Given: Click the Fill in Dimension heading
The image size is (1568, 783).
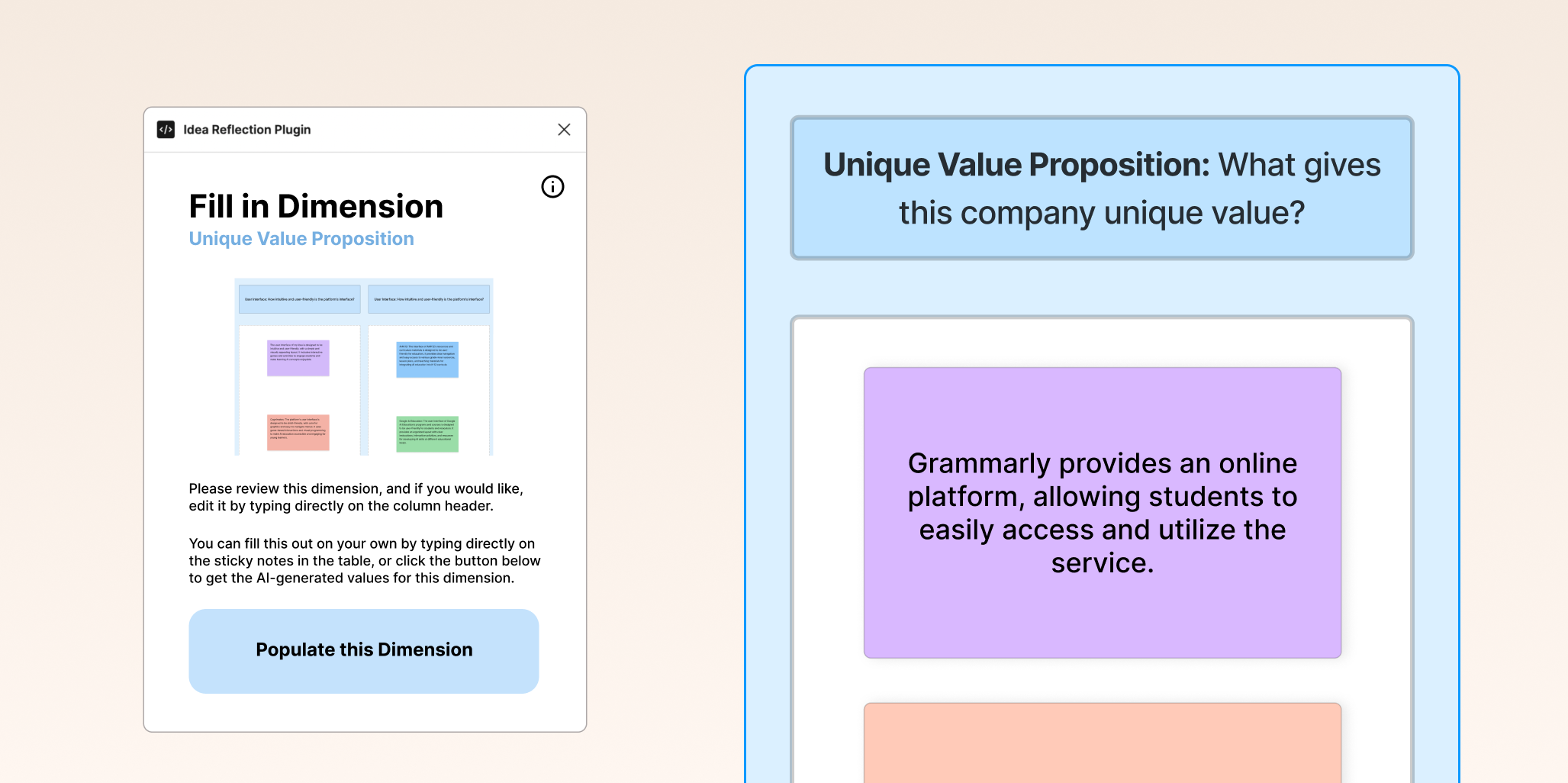Looking at the screenshot, I should click(x=316, y=205).
